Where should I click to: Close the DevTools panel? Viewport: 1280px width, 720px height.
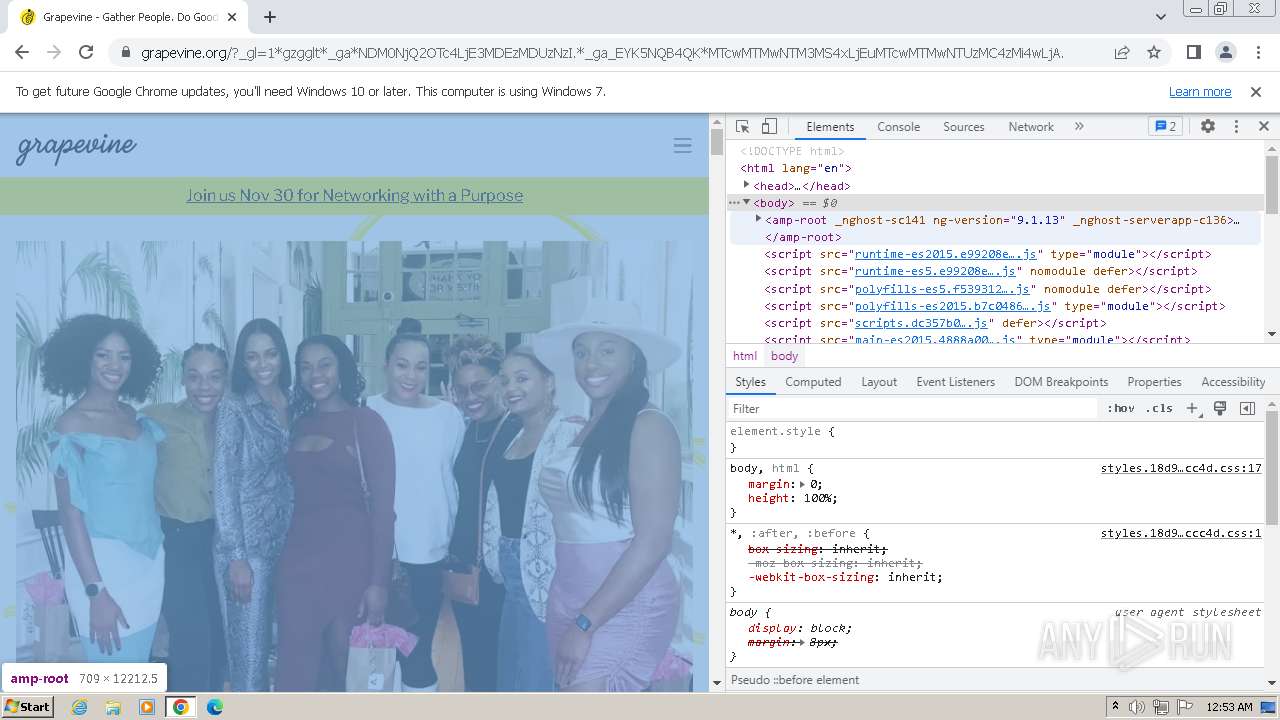[x=1264, y=127]
